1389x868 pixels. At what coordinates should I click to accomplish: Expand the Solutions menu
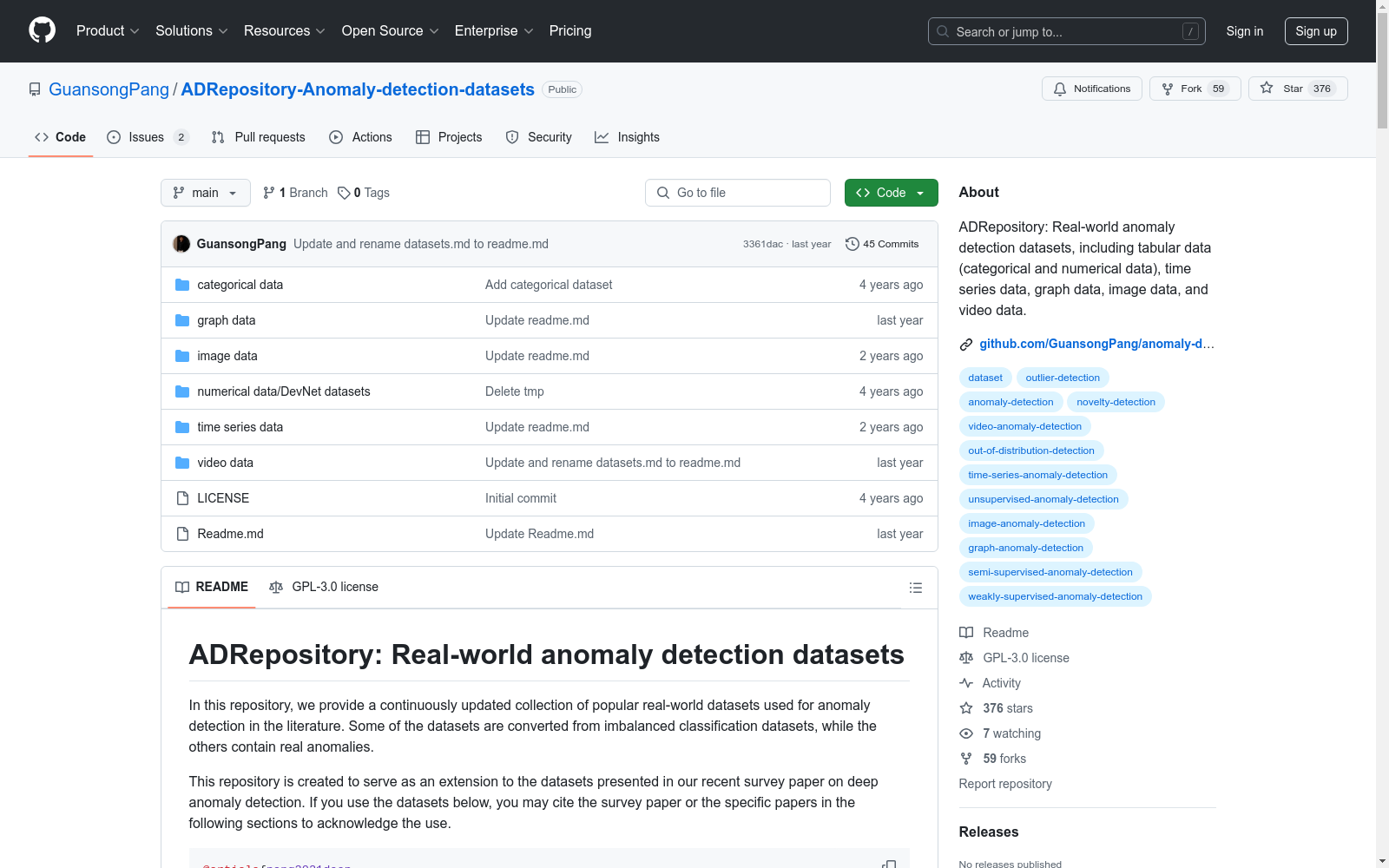click(192, 30)
